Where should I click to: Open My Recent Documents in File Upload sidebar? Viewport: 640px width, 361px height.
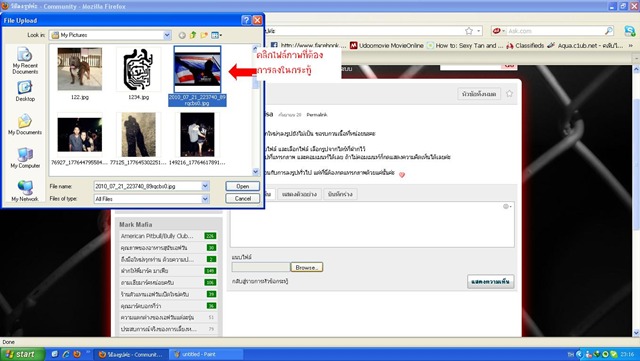click(25, 60)
